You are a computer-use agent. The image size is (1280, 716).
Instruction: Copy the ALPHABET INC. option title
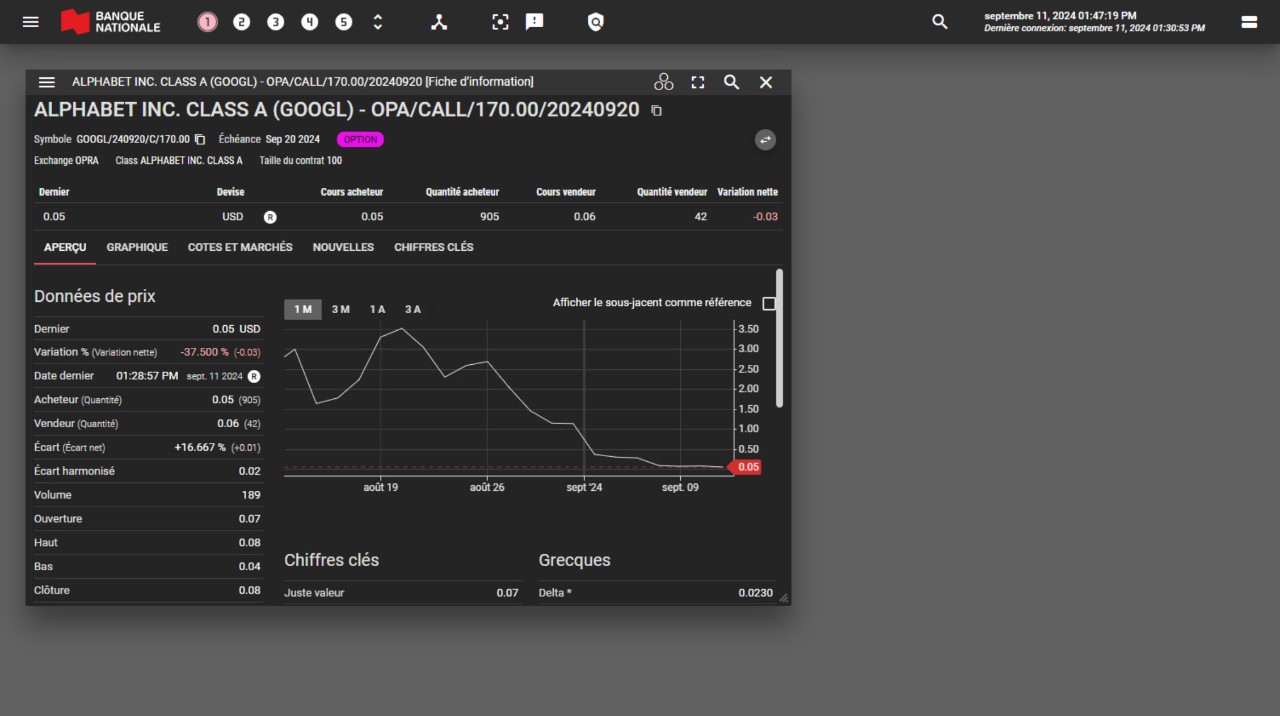(656, 111)
